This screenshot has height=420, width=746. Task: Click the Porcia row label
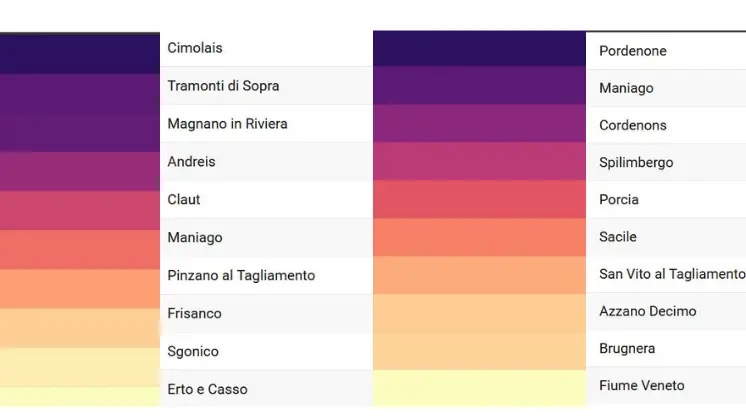pyautogui.click(x=618, y=200)
